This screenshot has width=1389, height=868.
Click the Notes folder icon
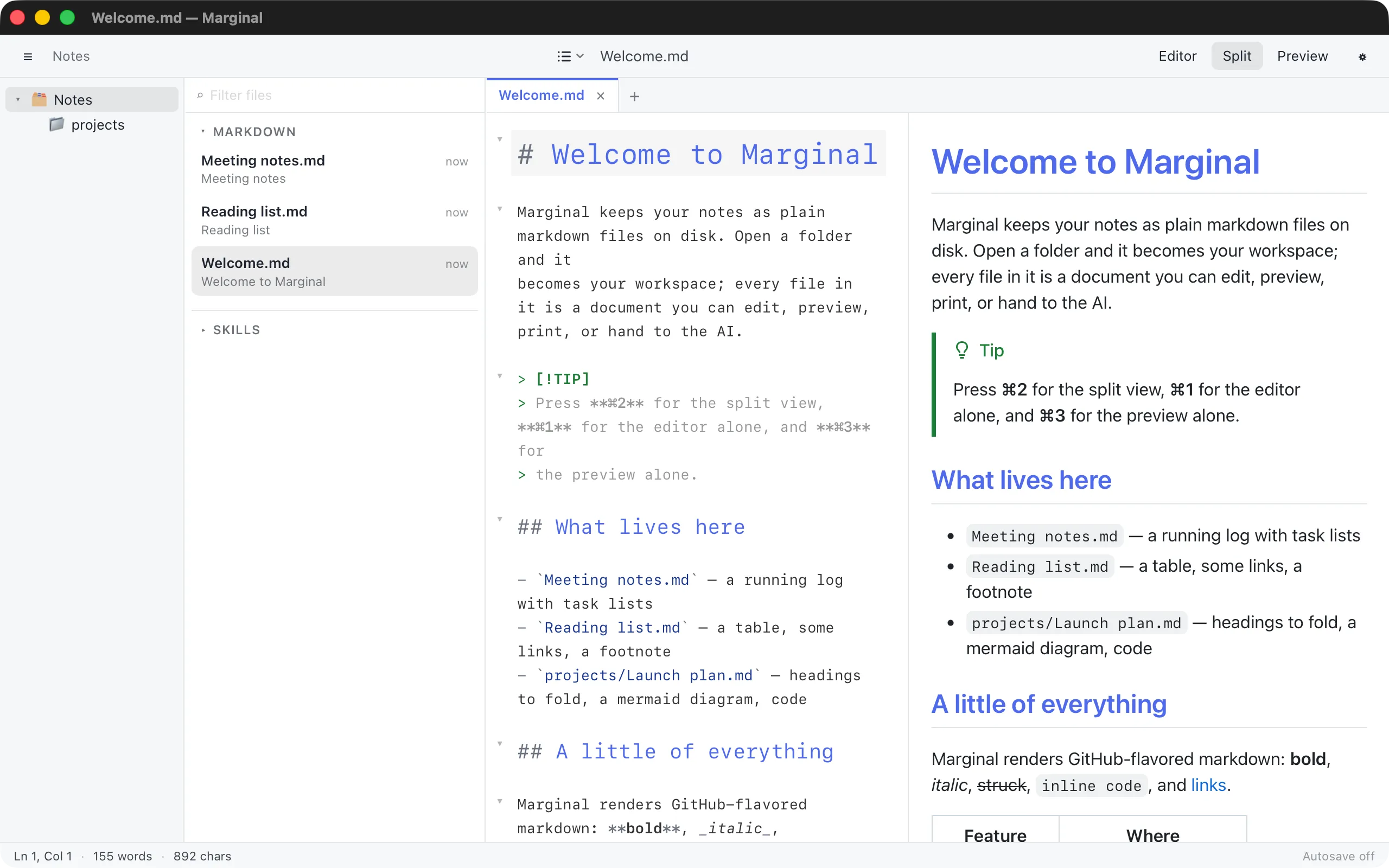coord(39,99)
